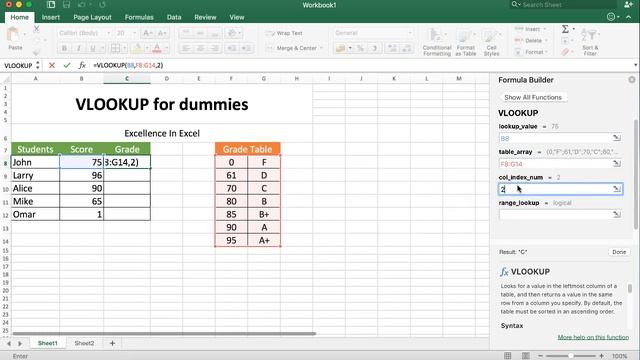Viewport: 640px width, 360px height.
Task: Click the Bold formatting button
Action: (64, 48)
